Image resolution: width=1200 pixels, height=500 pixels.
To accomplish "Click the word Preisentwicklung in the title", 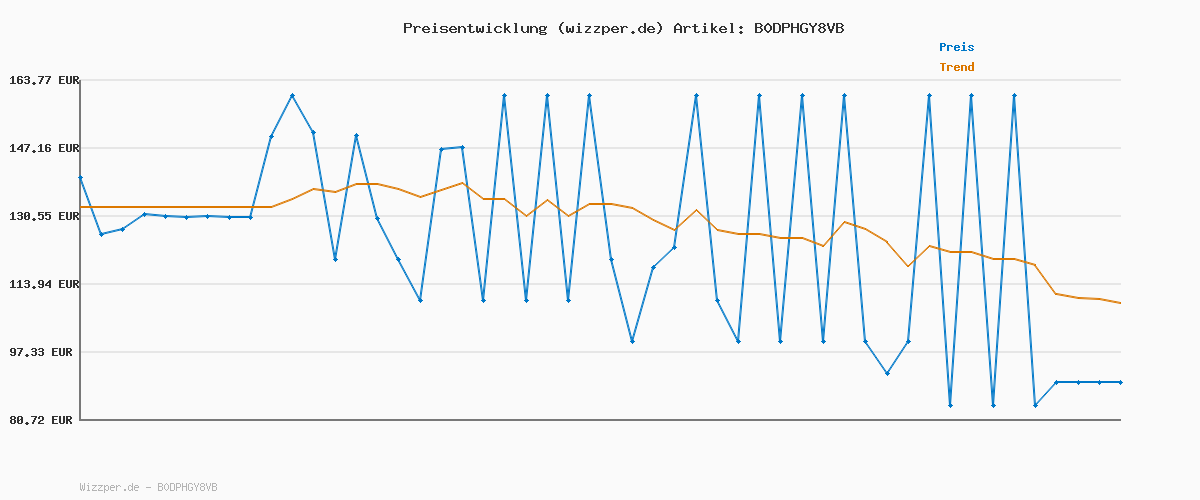I will click(474, 28).
